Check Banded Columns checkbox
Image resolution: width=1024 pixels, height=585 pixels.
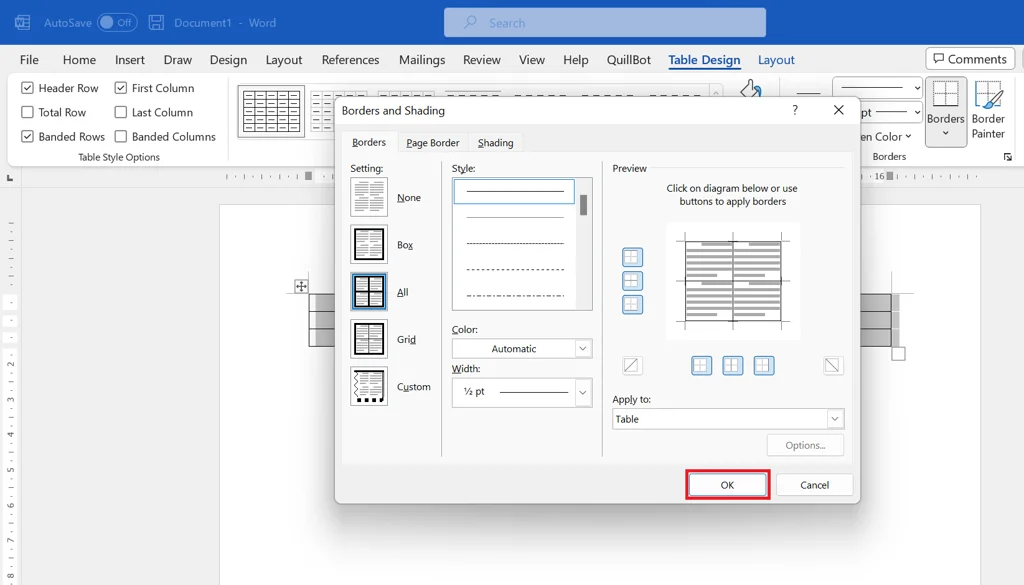coord(121,136)
